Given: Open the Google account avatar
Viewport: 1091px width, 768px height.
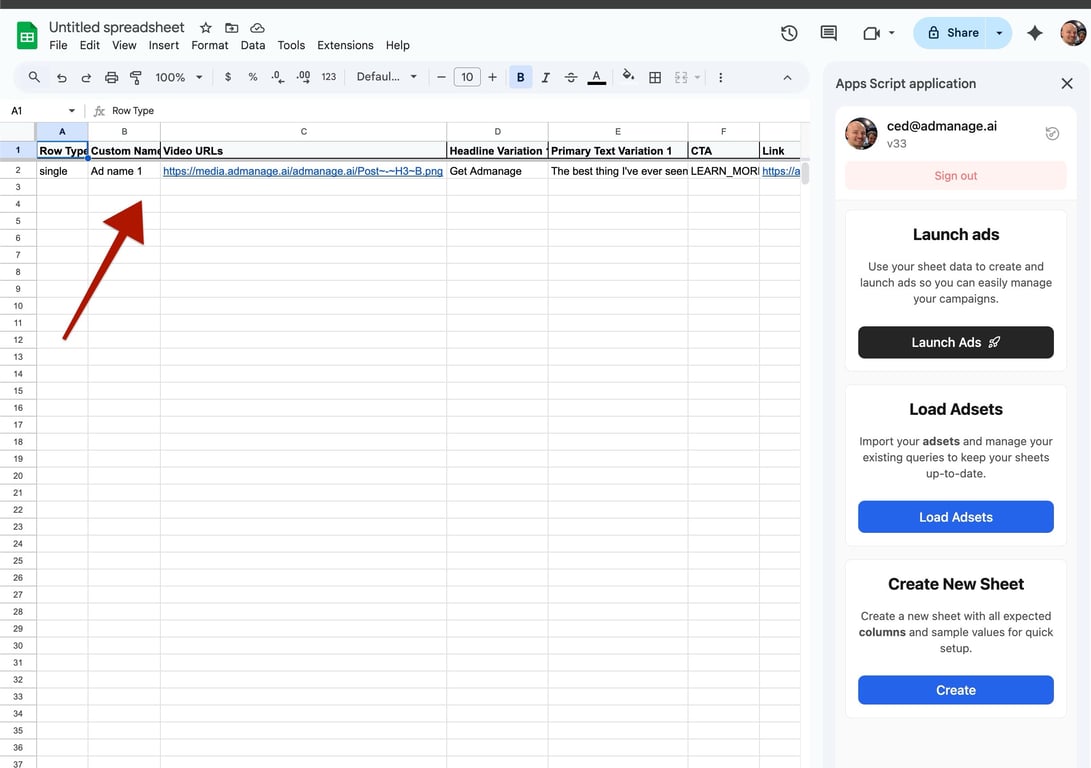Looking at the screenshot, I should [1073, 33].
